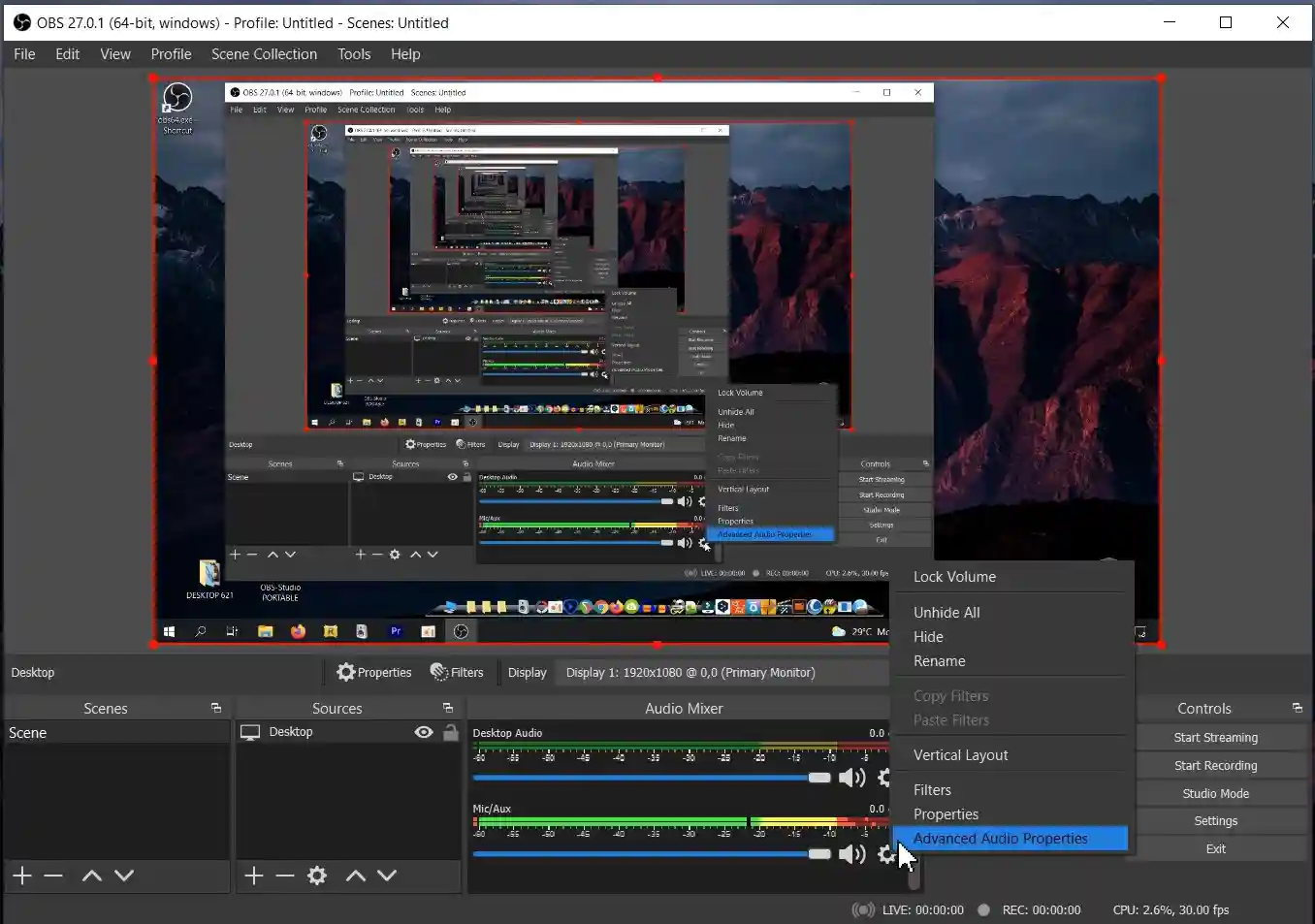Toggle the lock on Desktop source
1315x924 pixels.
tap(450, 732)
